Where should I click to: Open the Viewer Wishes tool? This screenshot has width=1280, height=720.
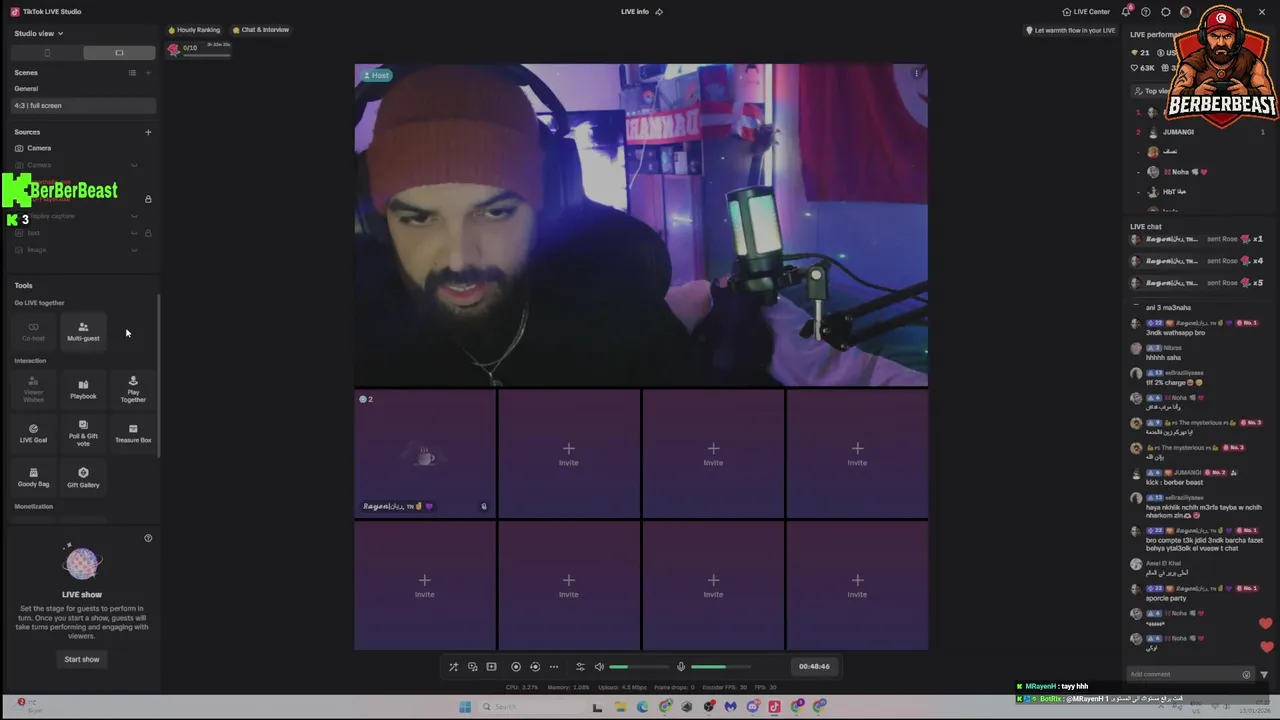[33, 389]
